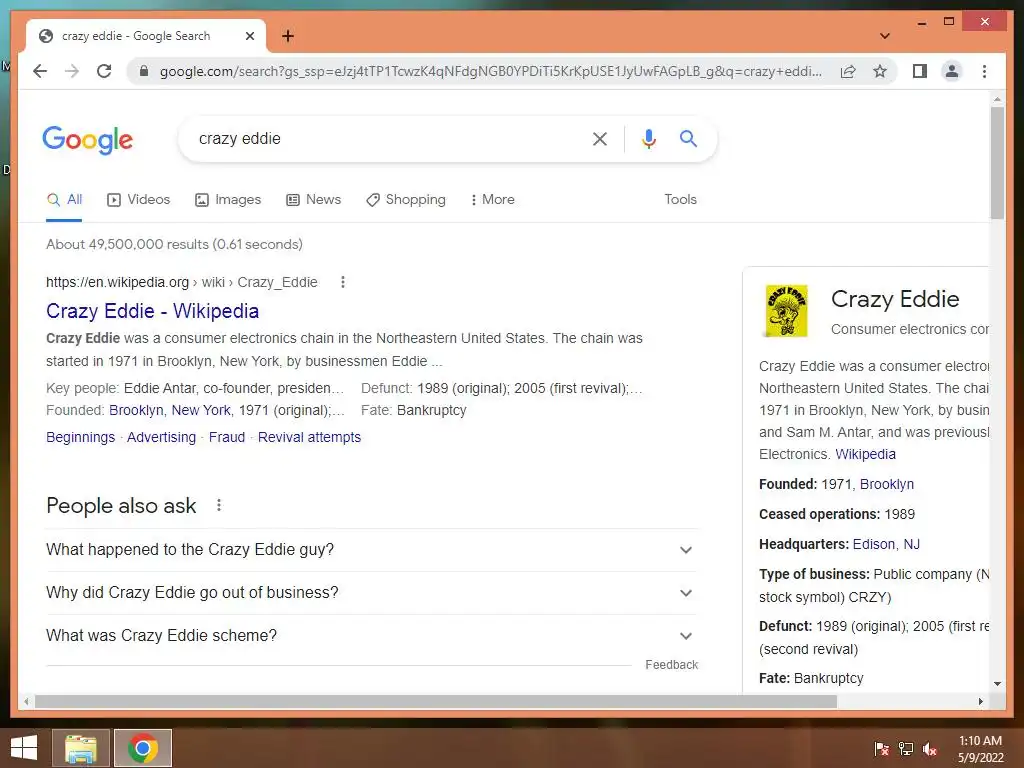Image resolution: width=1024 pixels, height=768 pixels.
Task: Click the address bar URL
Action: pyautogui.click(x=490, y=71)
